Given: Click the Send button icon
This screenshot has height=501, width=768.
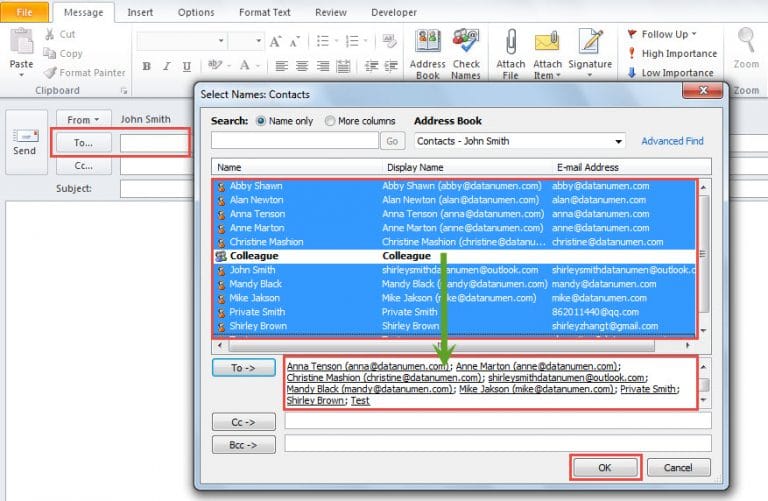Looking at the screenshot, I should pyautogui.click(x=24, y=137).
